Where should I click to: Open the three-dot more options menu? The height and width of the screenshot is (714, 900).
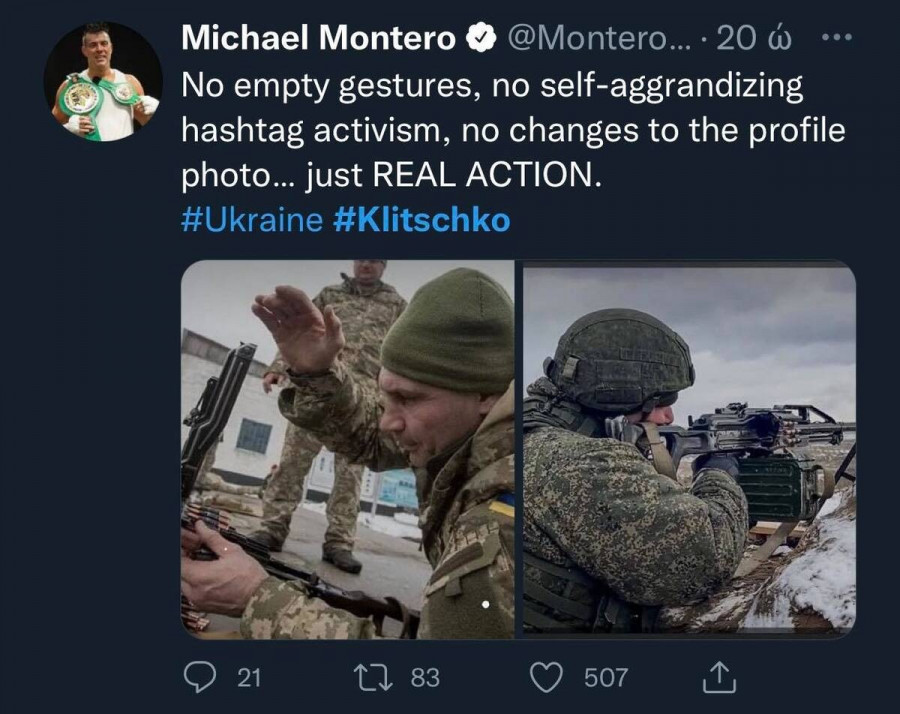(x=834, y=38)
